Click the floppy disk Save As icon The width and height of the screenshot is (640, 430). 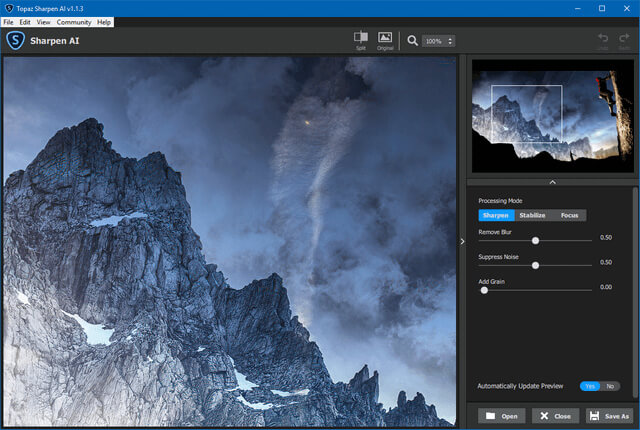594,416
